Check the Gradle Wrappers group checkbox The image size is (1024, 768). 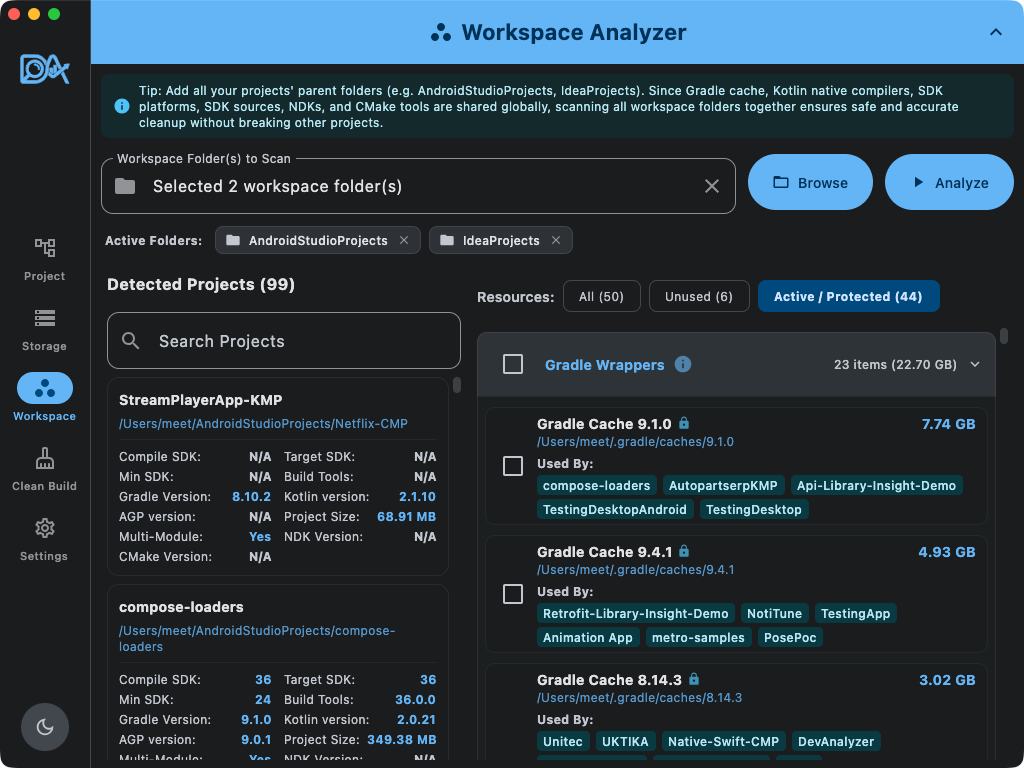[513, 364]
